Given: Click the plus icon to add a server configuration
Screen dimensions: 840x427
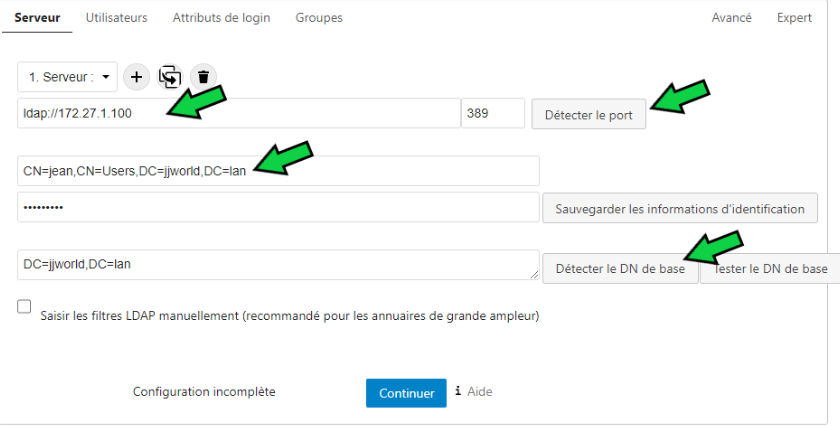Looking at the screenshot, I should [137, 76].
